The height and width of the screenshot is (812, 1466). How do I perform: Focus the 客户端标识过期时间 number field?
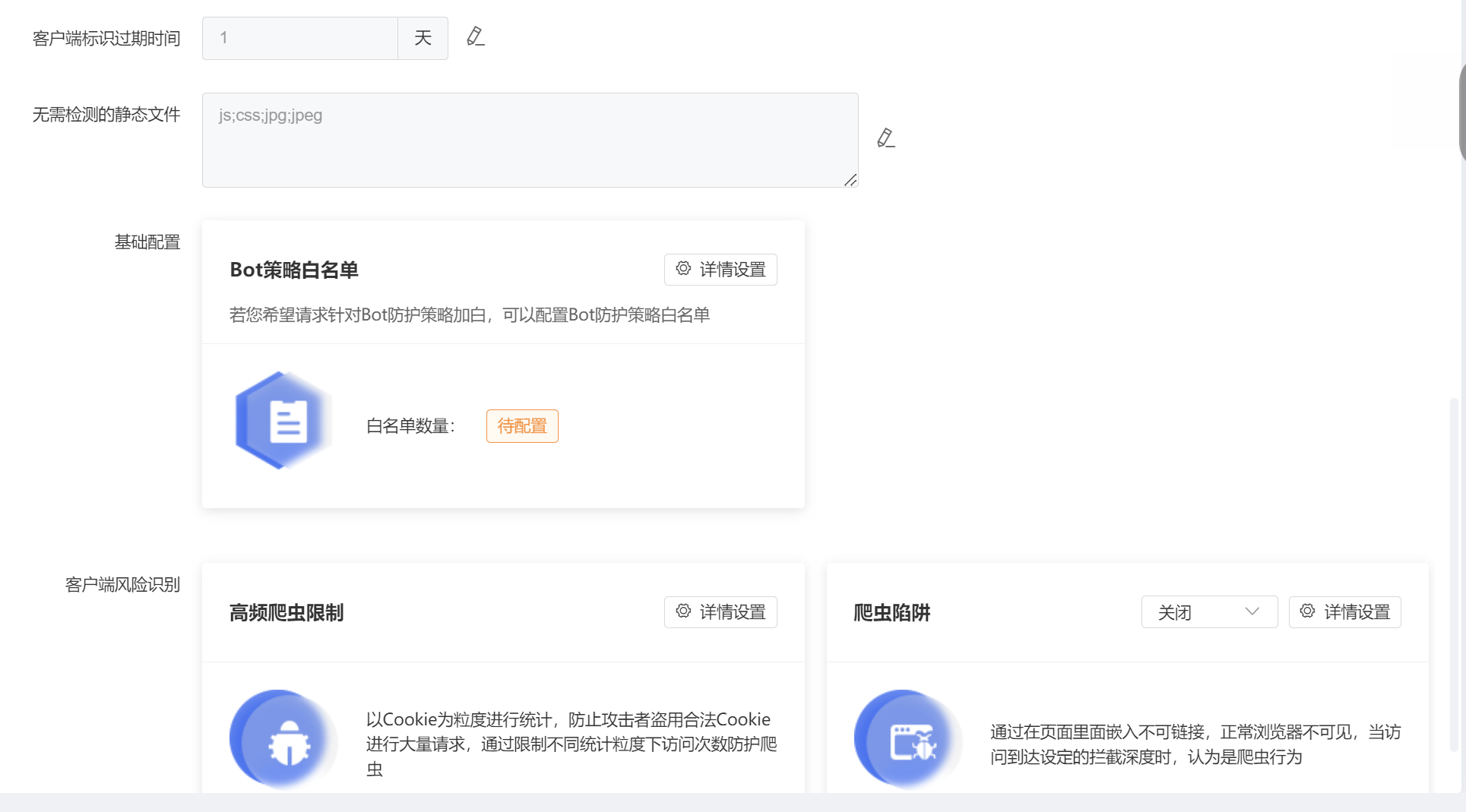(300, 38)
